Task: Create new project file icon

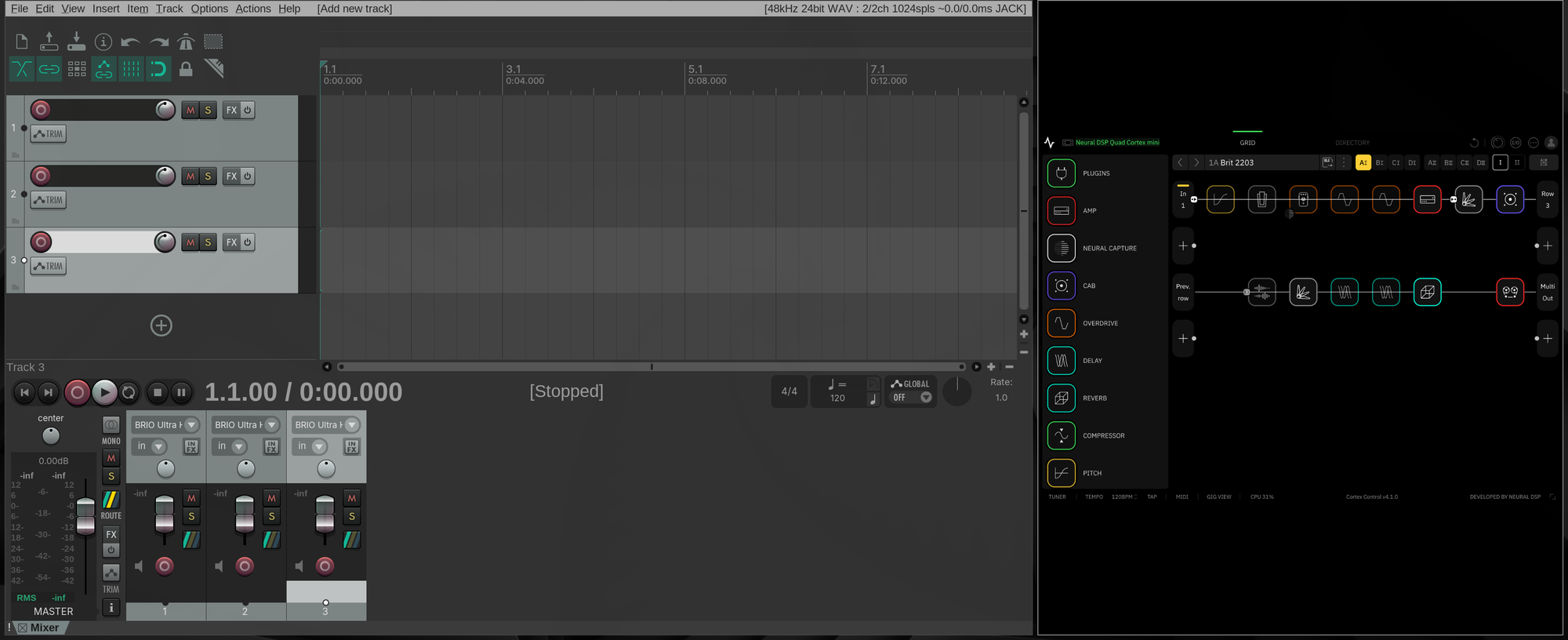Action: click(22, 42)
